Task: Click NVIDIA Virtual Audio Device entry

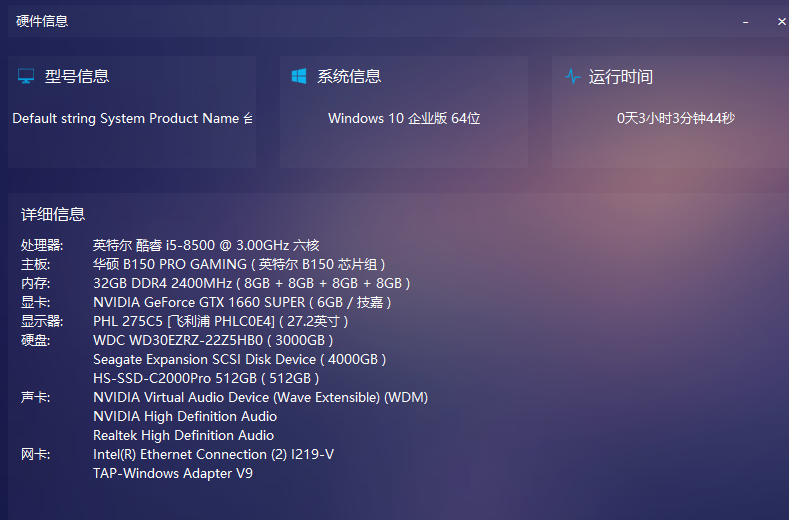Action: click(x=261, y=398)
